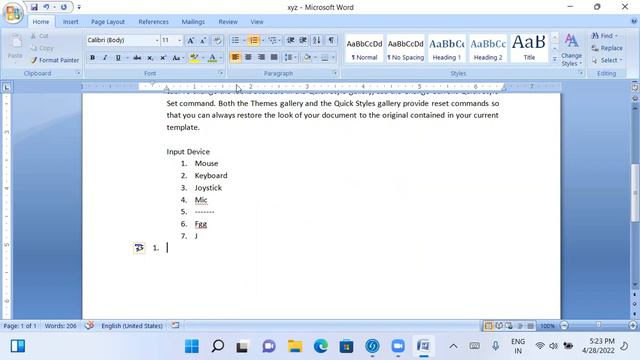Image resolution: width=640 pixels, height=360 pixels.
Task: Click the highlight color marker icon
Action: (x=195, y=58)
